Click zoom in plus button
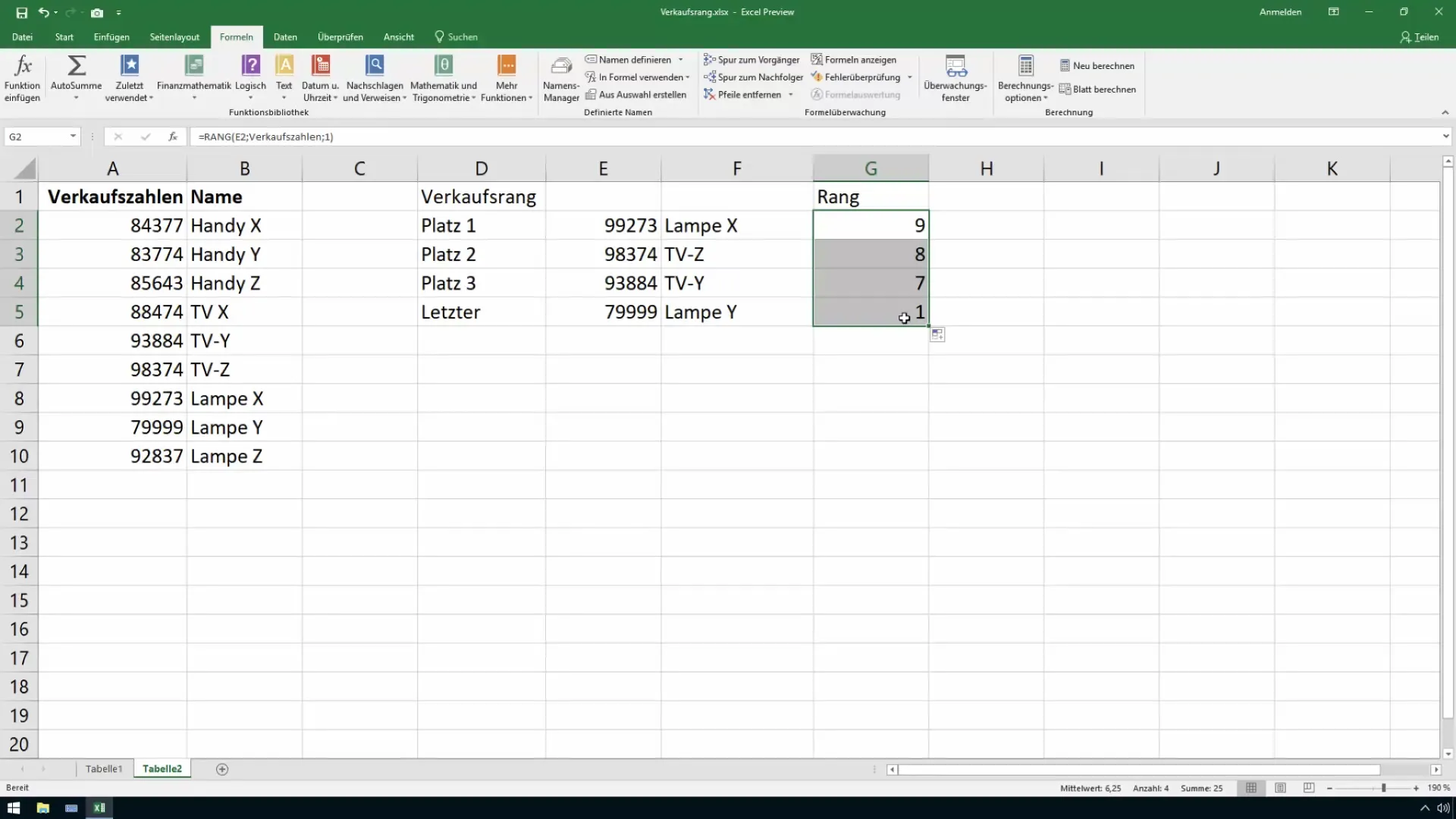The height and width of the screenshot is (819, 1456). (1416, 789)
